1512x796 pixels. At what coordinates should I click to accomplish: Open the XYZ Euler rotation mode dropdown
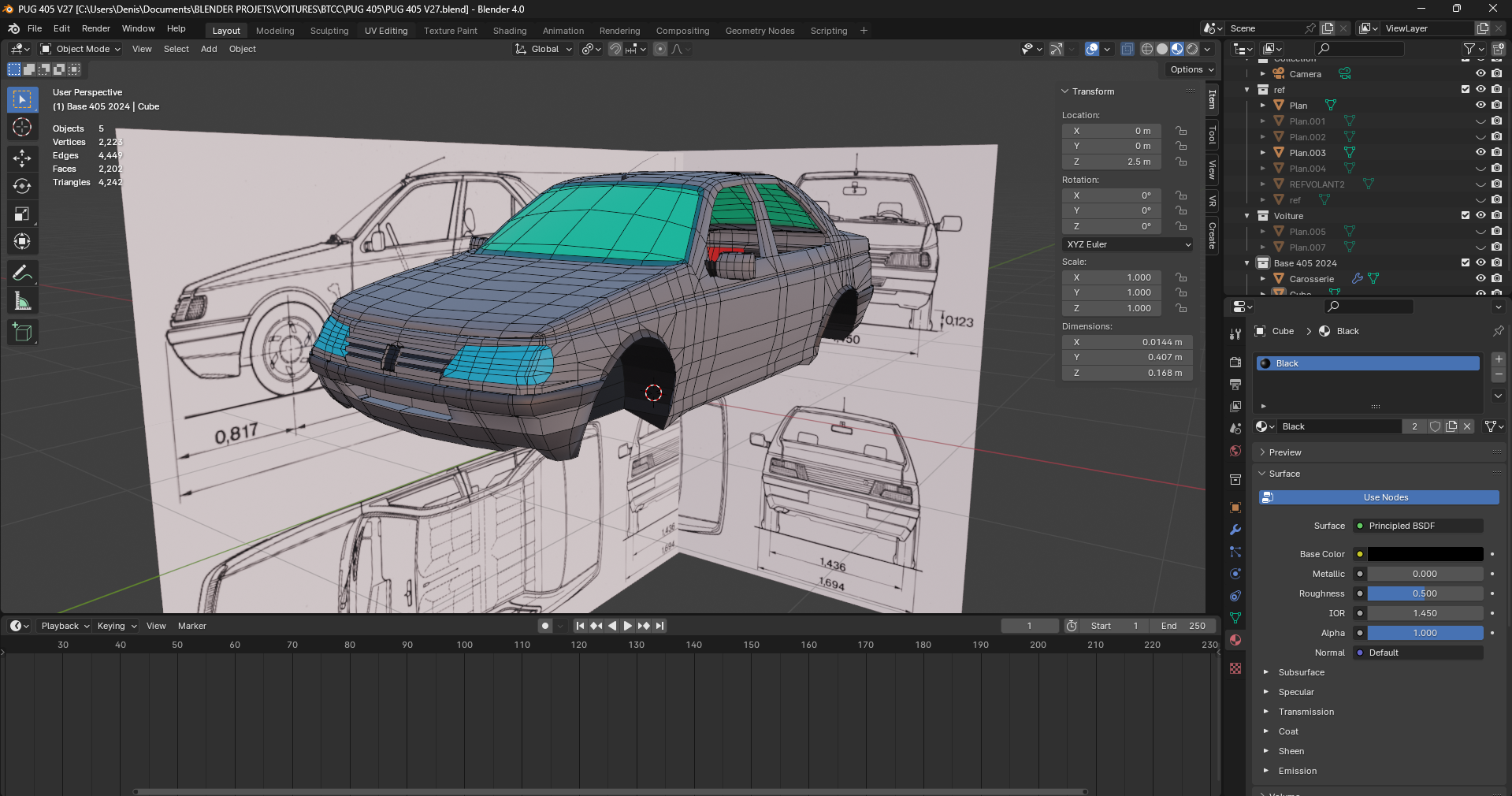(1127, 244)
